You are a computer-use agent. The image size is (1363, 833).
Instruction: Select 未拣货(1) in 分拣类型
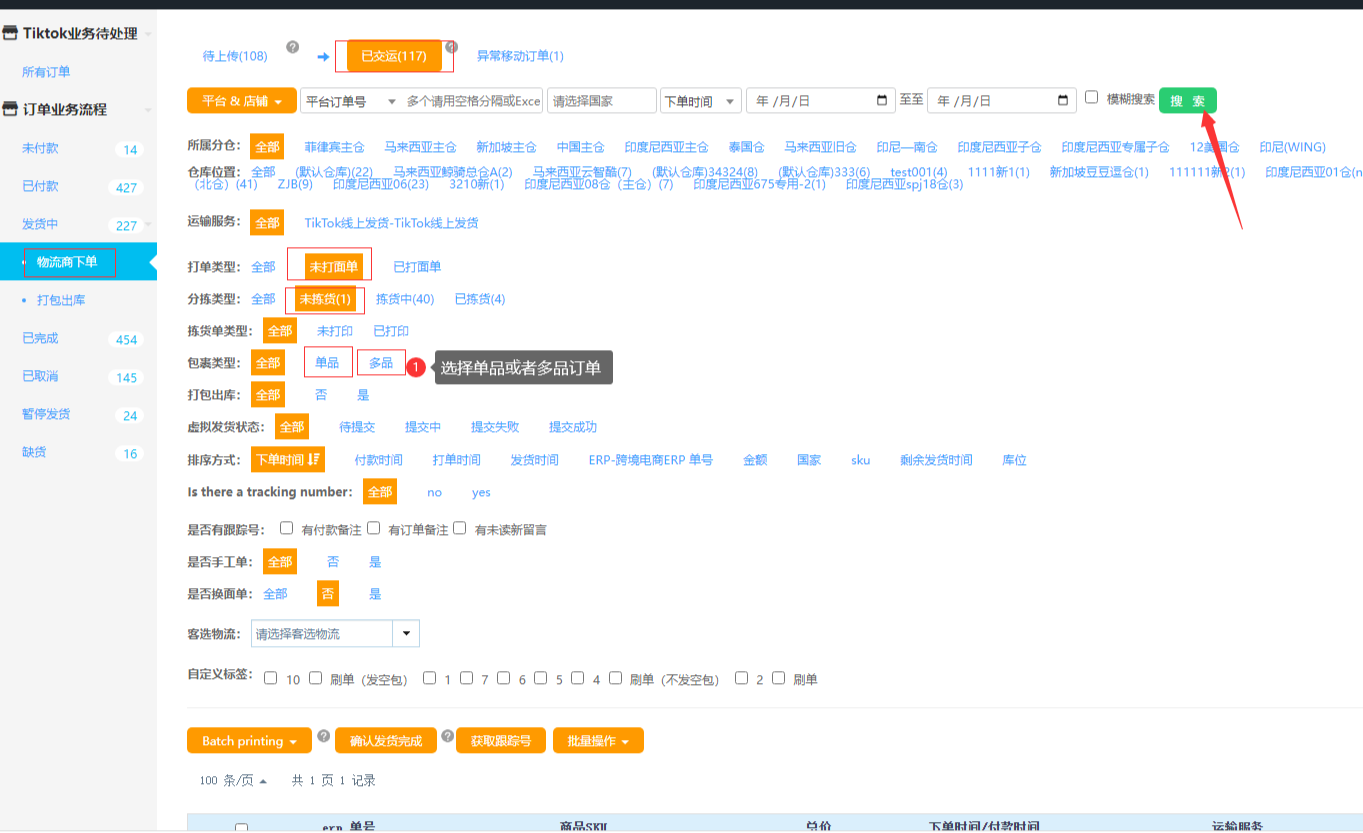[325, 299]
